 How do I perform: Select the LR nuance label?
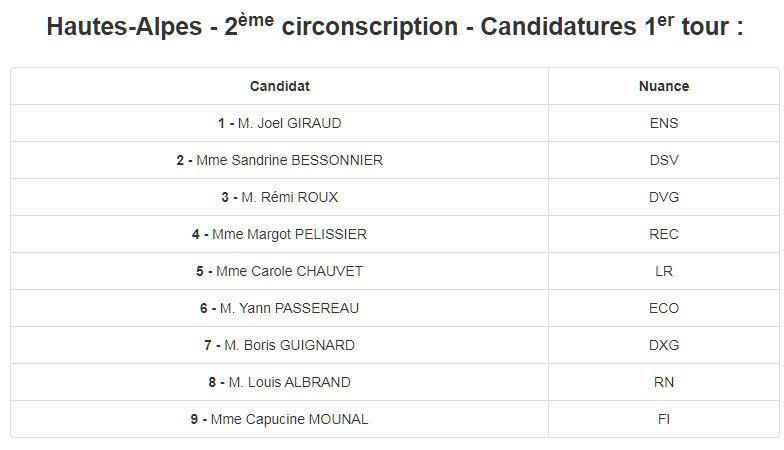coord(664,271)
